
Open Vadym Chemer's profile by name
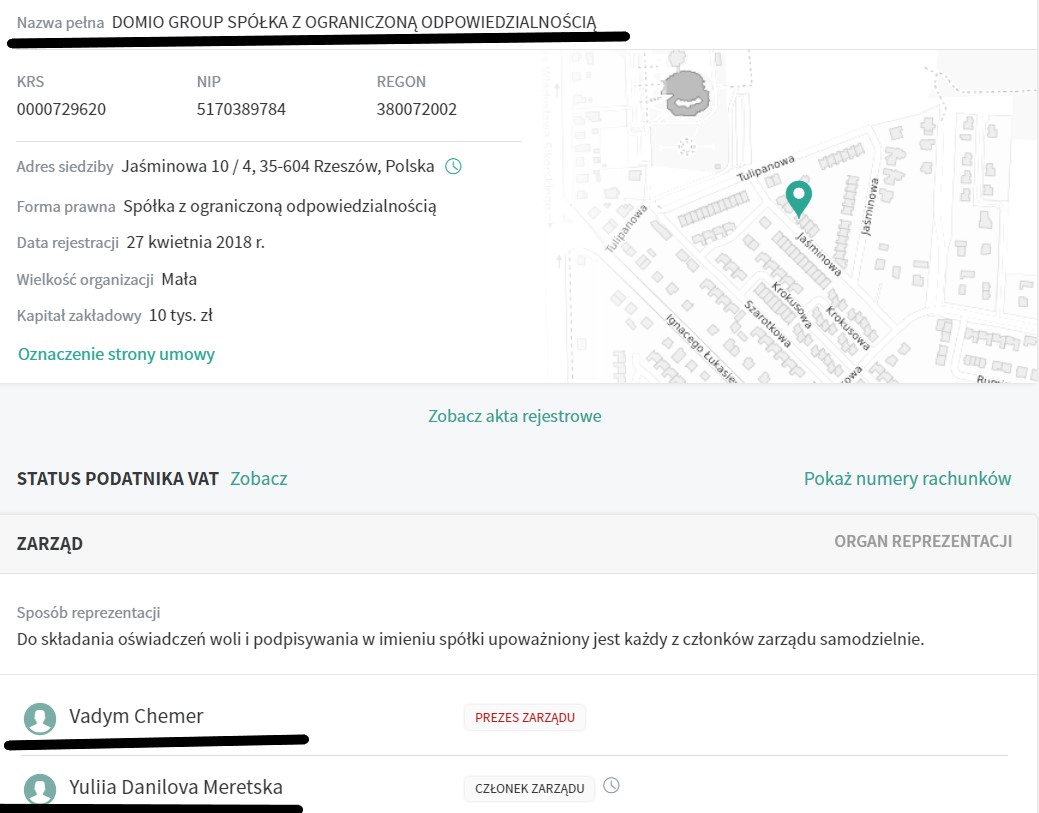[x=136, y=716]
